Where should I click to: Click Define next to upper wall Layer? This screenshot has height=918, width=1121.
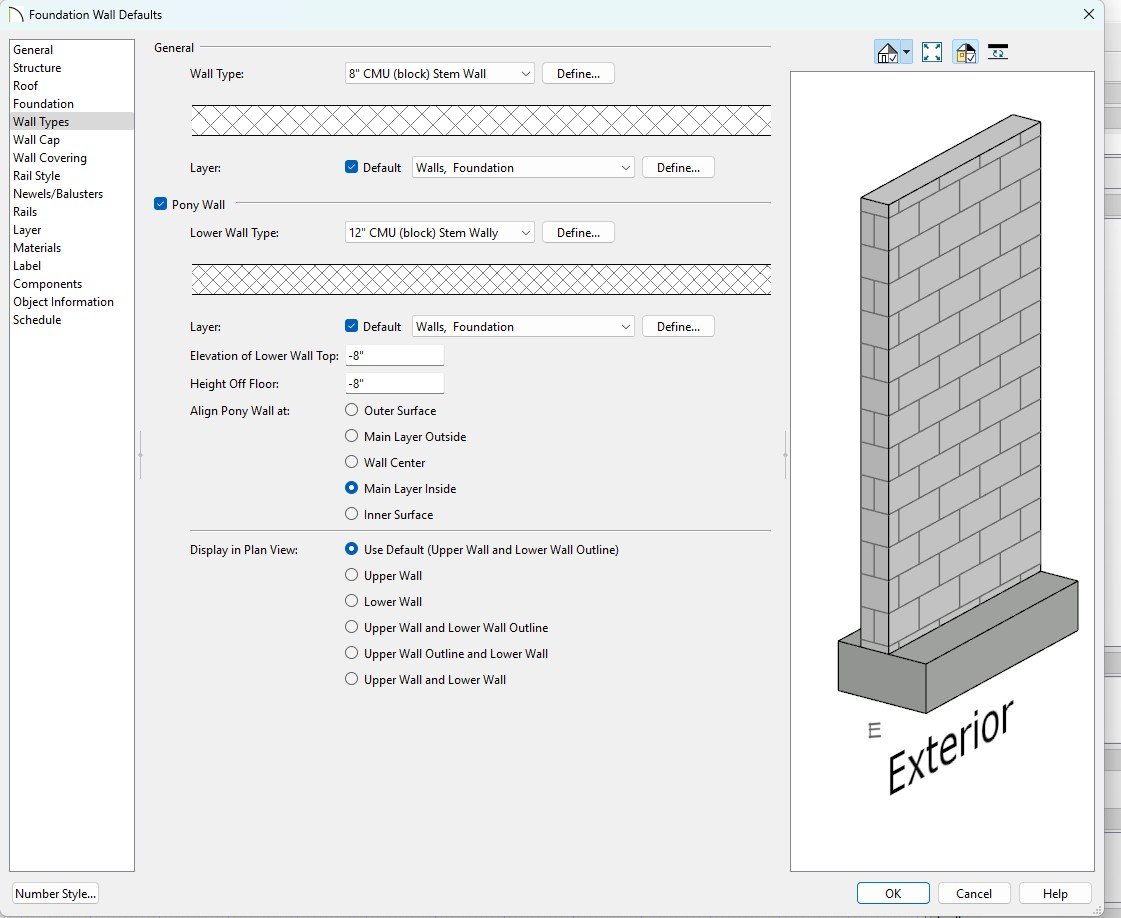click(x=678, y=167)
